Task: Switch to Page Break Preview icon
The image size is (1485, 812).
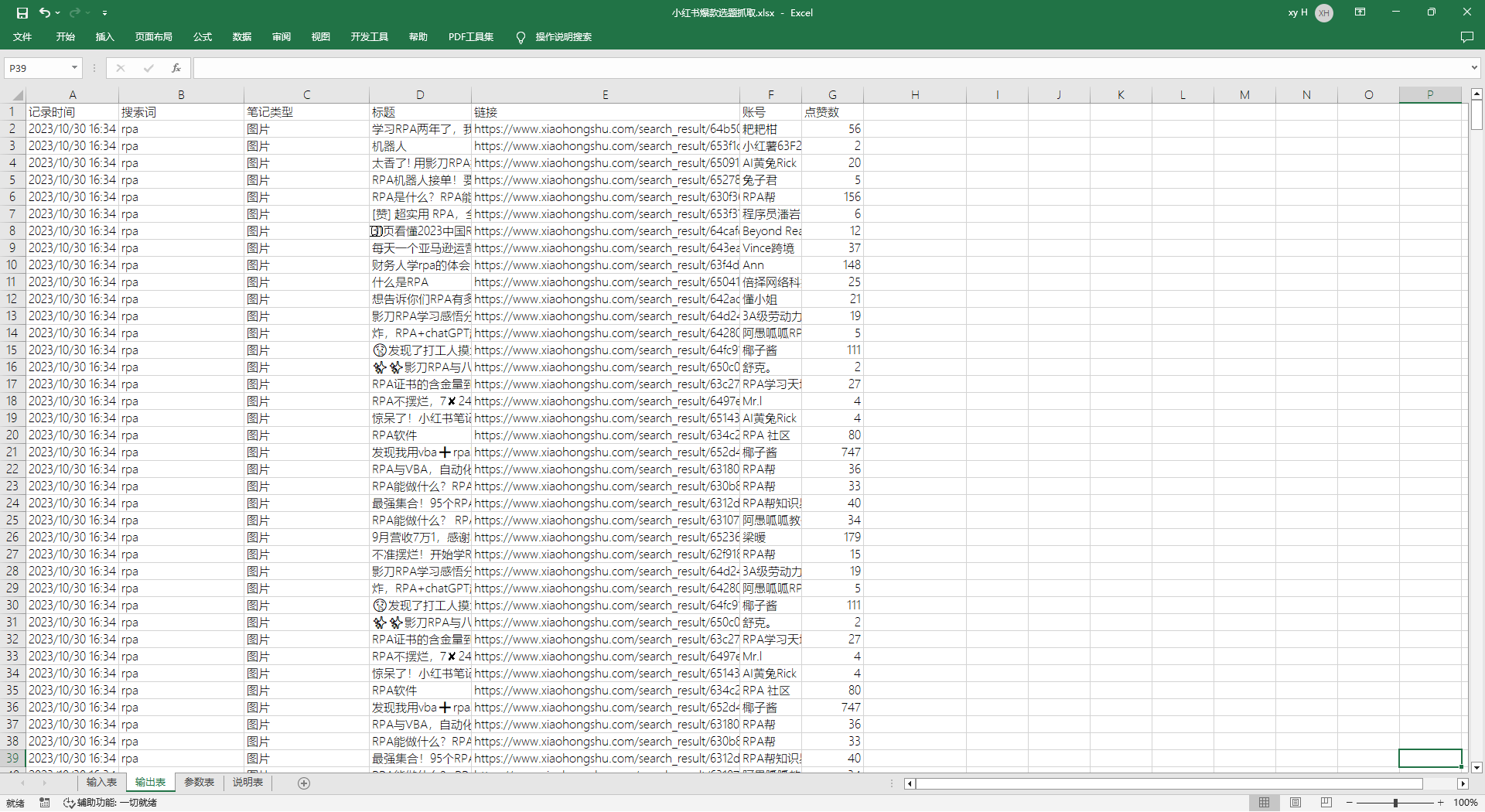Action: point(1326,803)
